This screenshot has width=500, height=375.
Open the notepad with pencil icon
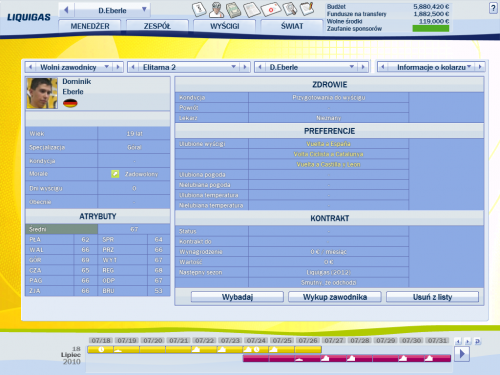pyautogui.click(x=307, y=9)
